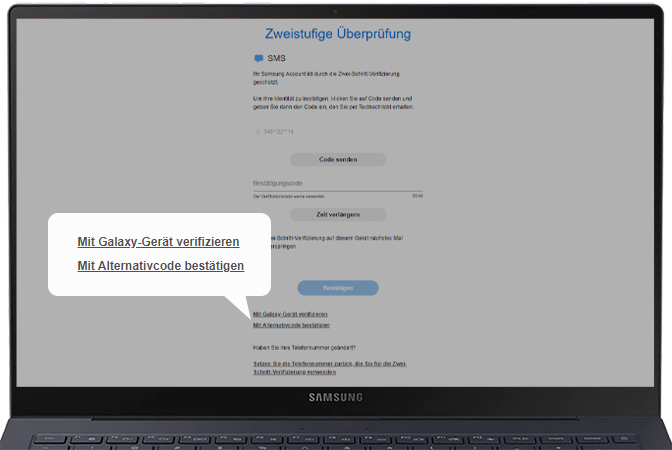Click the 'Ihr Samsung Account ist ... geschützt' paragraph
The height and width of the screenshot is (450, 672).
326,78
